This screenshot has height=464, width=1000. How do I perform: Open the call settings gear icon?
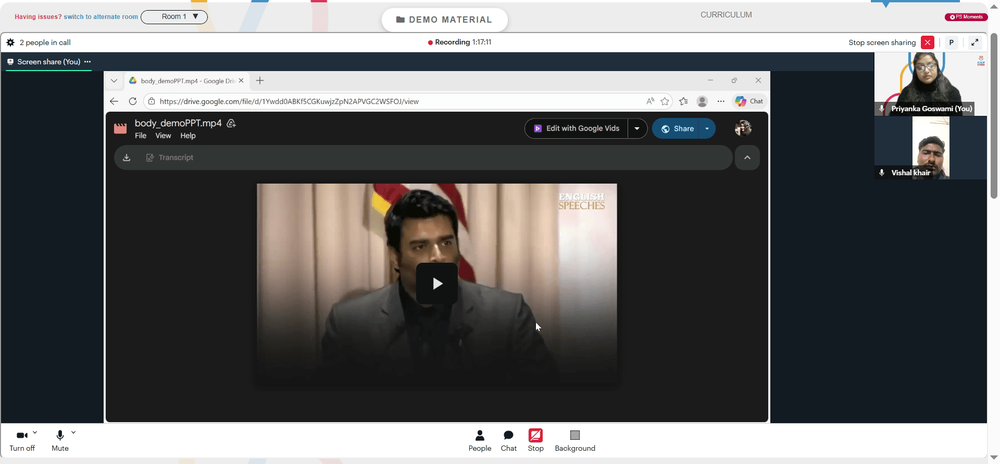(10, 43)
